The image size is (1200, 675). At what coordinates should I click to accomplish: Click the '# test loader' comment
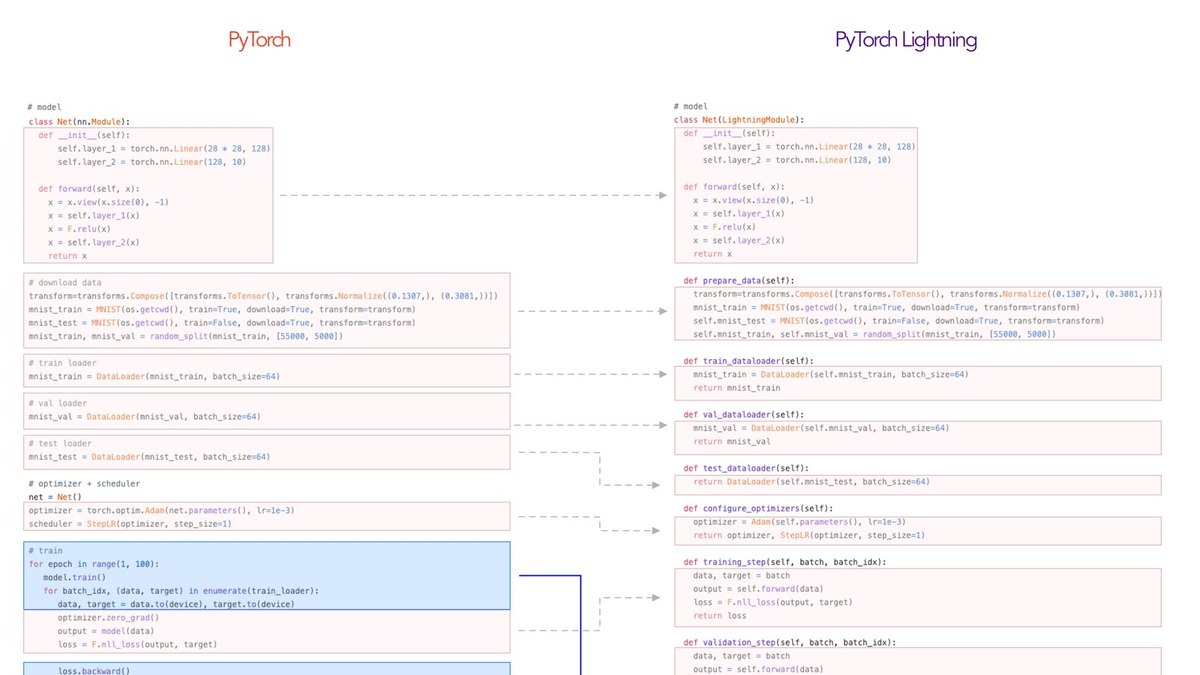click(60, 443)
